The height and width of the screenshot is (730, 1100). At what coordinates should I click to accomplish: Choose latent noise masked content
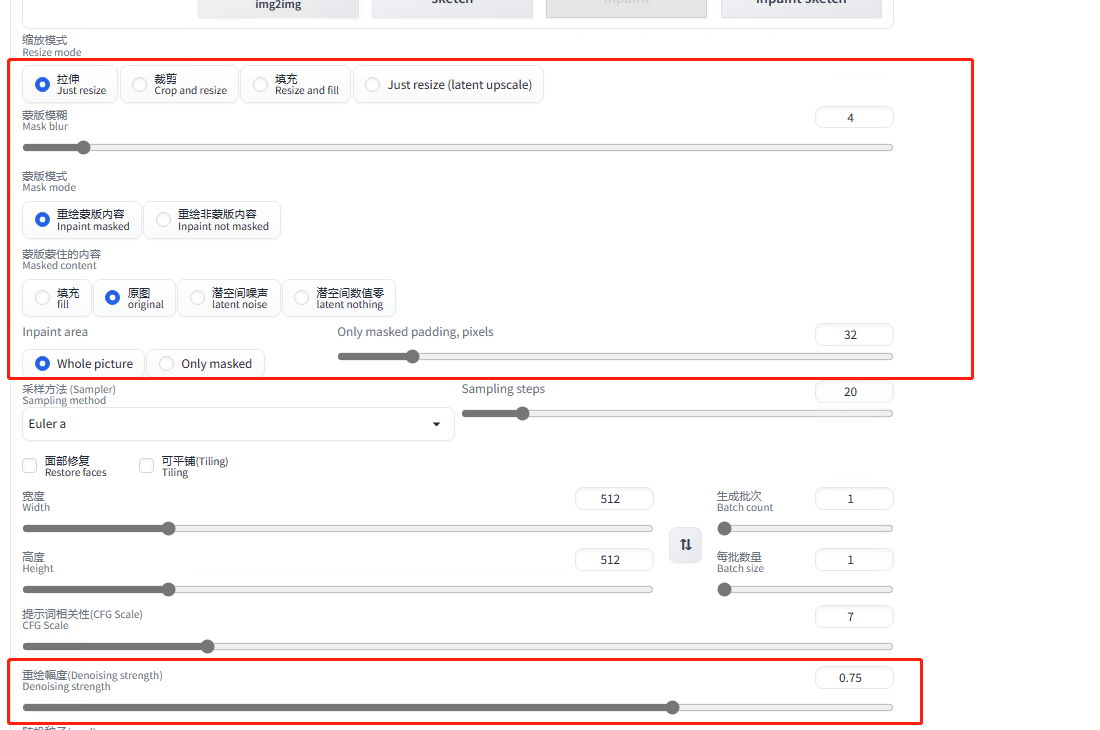tap(229, 298)
